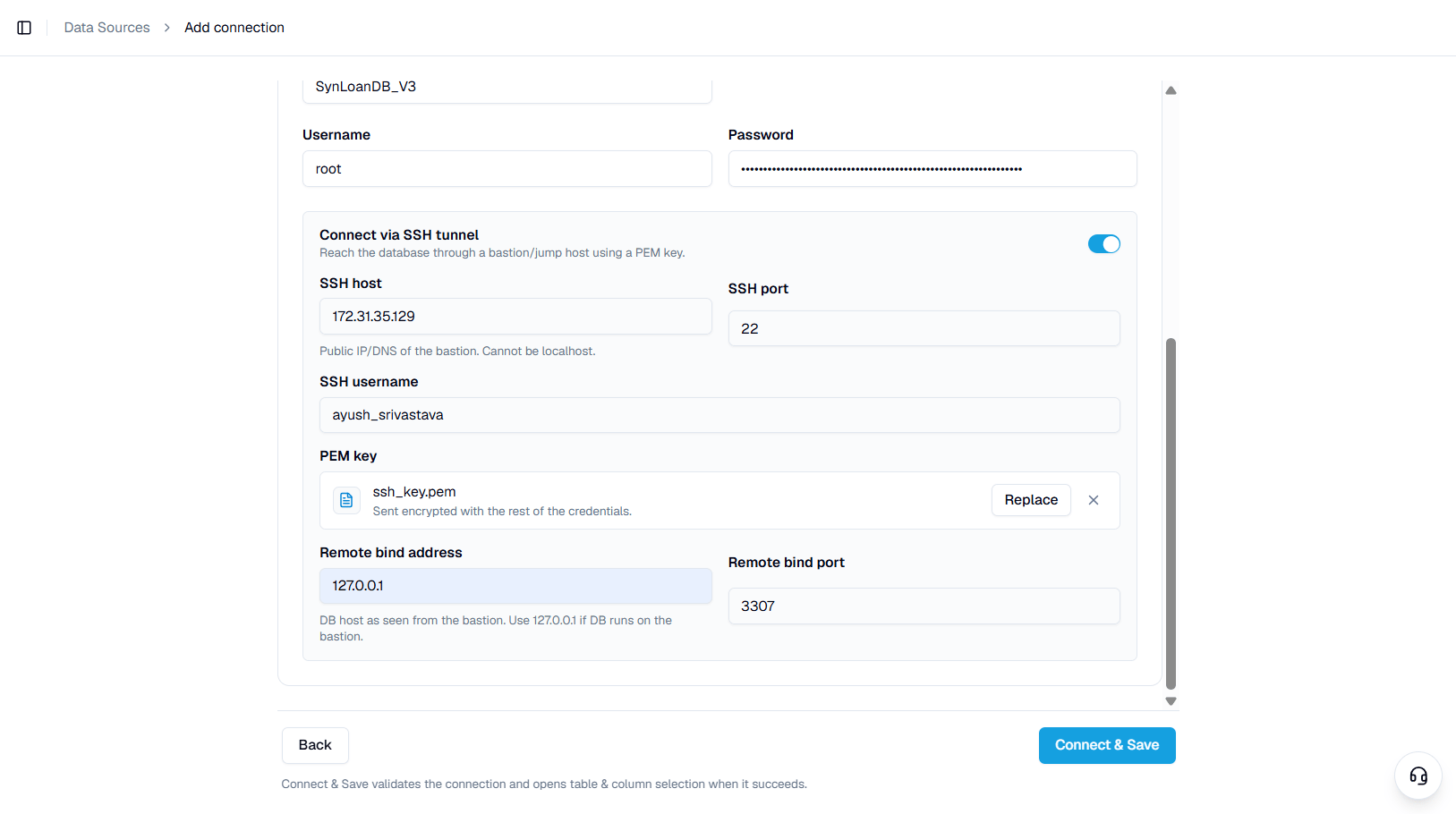
Task: Edit Remote bind port 3307
Action: coord(924,606)
